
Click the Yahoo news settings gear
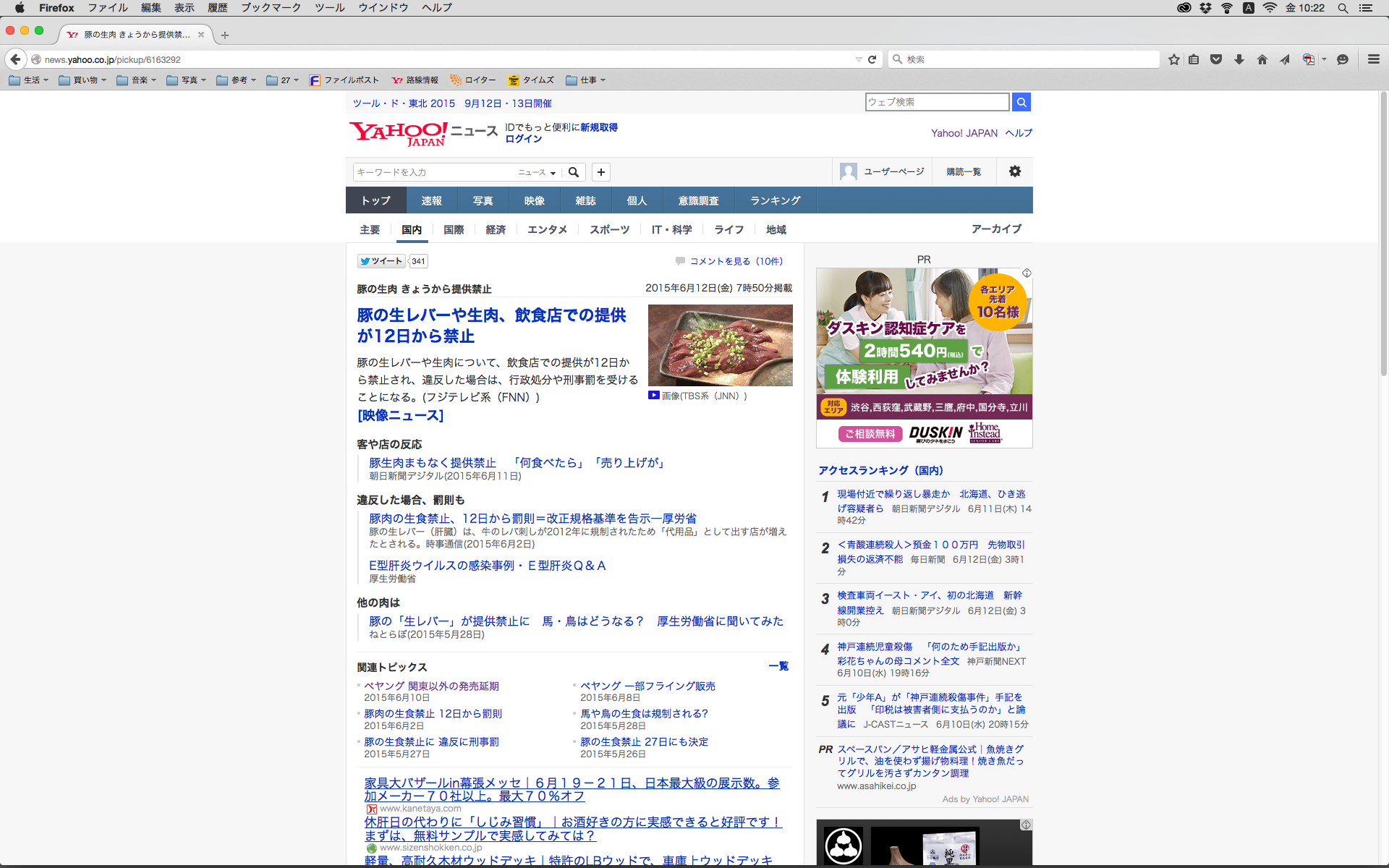pyautogui.click(x=1015, y=171)
